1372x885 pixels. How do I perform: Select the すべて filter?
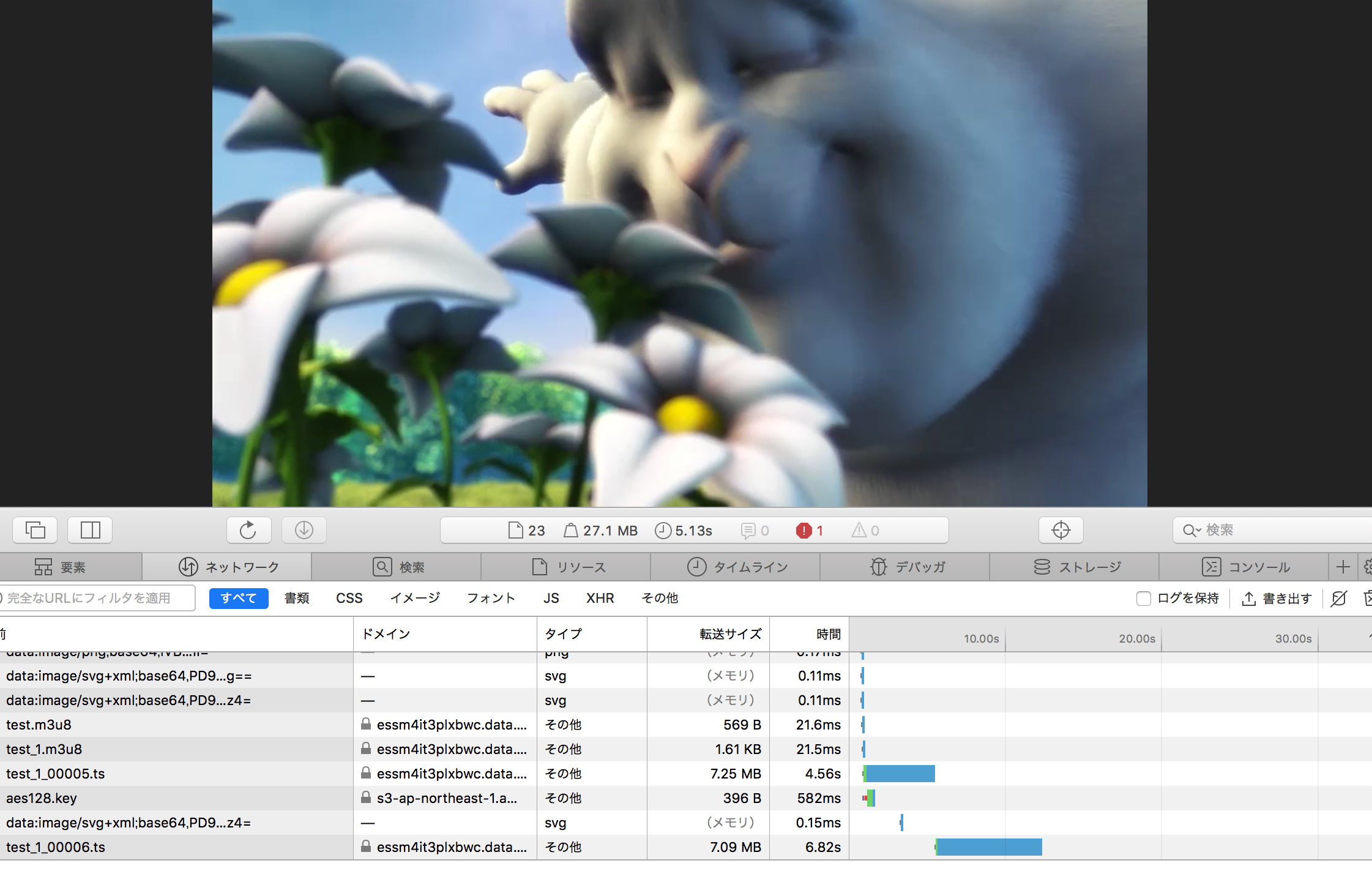239,598
